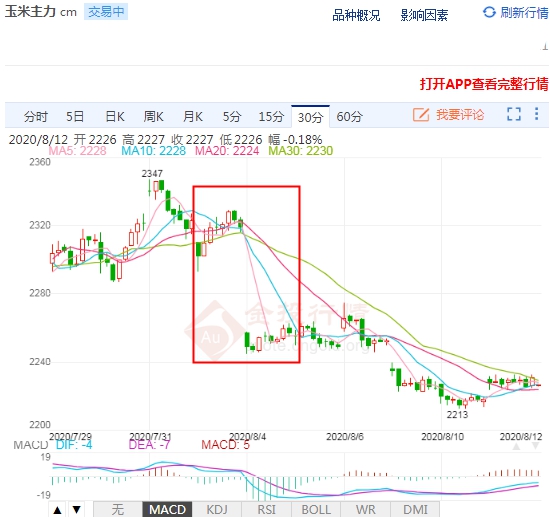Click the DEA: -7 value label
This screenshot has height=517, width=550.
[x=149, y=445]
